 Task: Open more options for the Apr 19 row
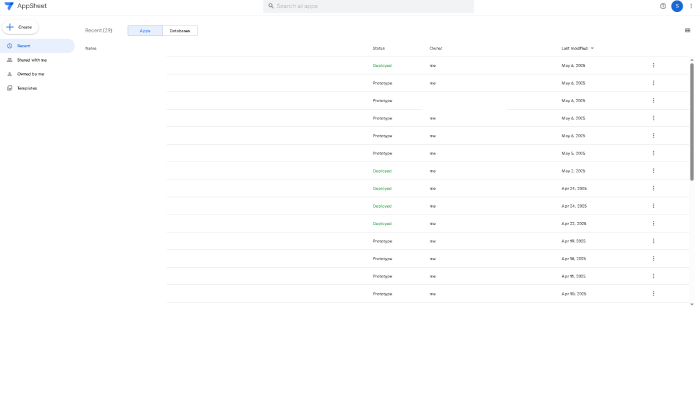coord(654,241)
